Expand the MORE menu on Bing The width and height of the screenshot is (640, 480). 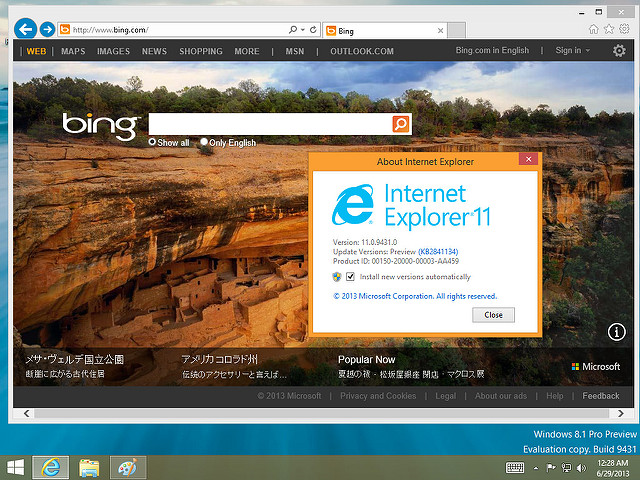(x=247, y=51)
